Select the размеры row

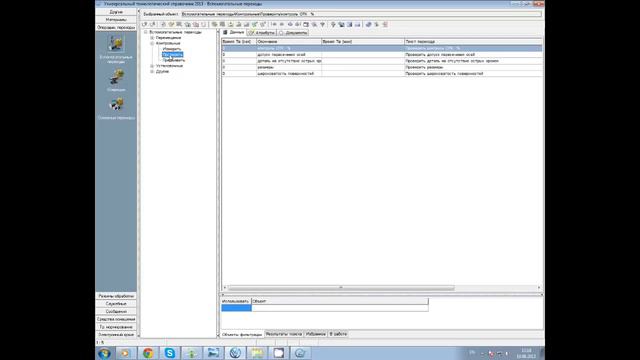(x=382, y=67)
